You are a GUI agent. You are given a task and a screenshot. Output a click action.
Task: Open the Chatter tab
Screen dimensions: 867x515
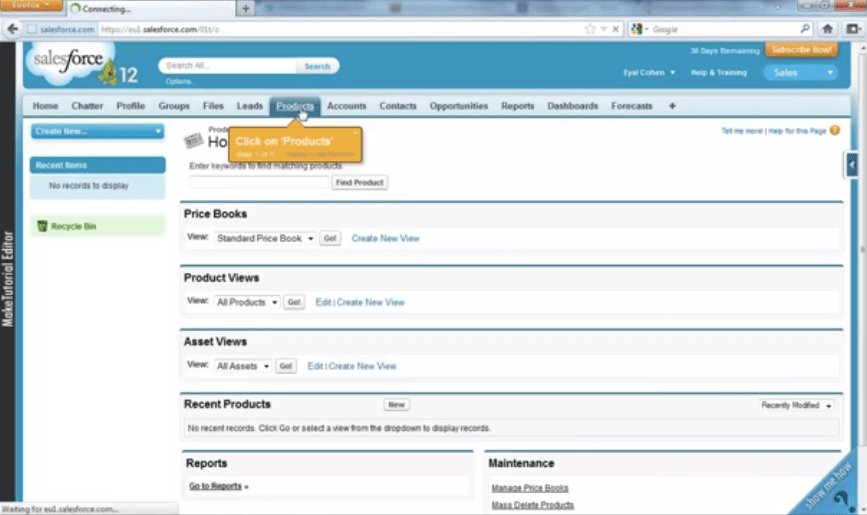[x=87, y=106]
